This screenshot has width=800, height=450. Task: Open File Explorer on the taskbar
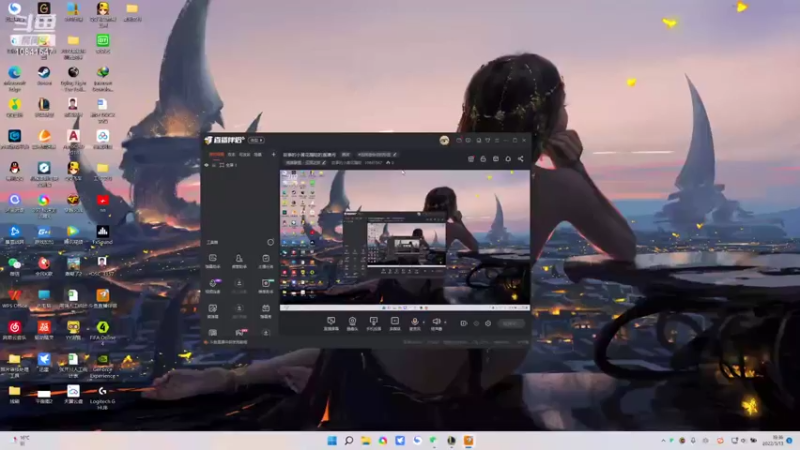point(366,440)
